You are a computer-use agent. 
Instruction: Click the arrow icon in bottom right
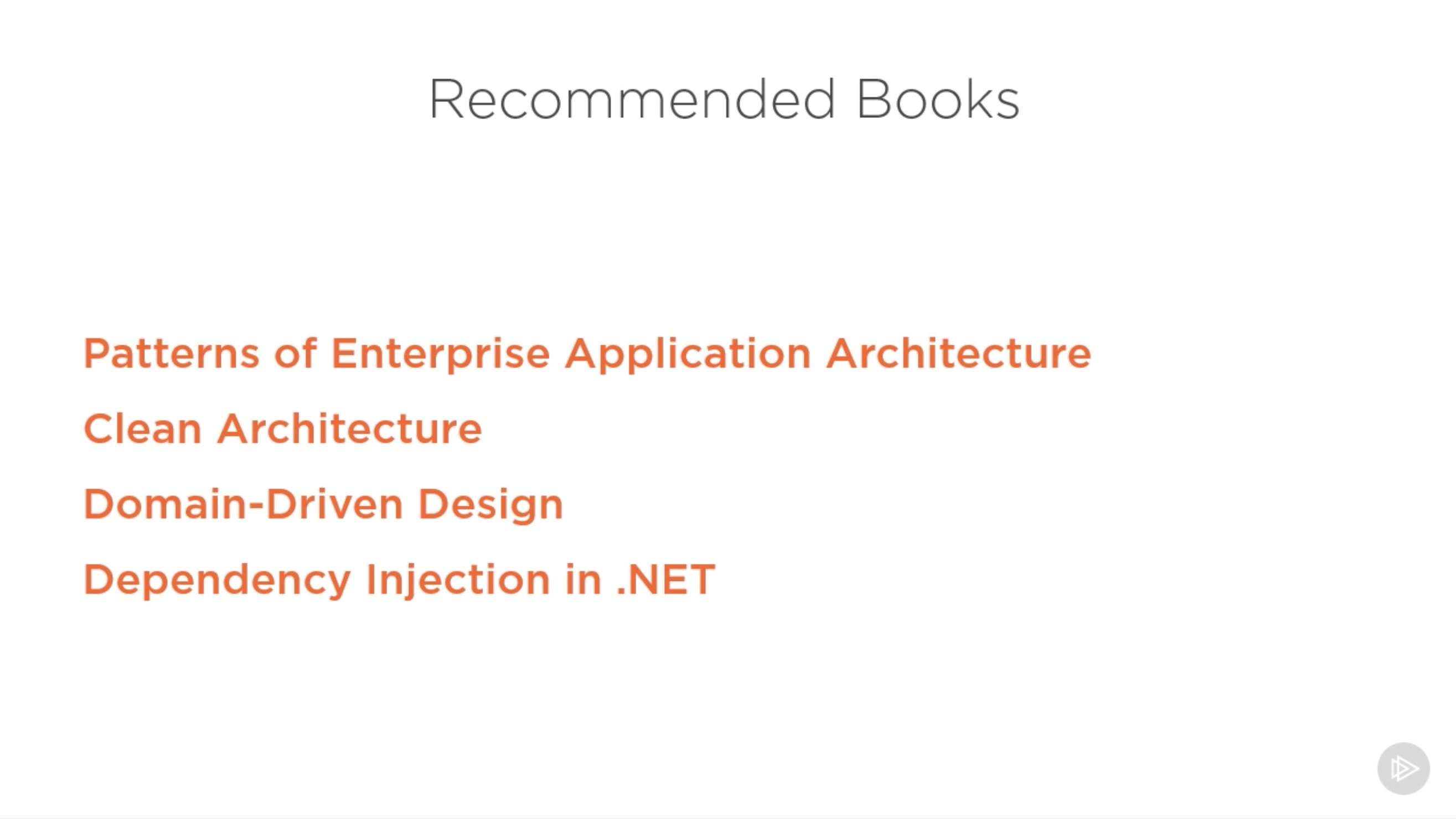tap(1403, 768)
